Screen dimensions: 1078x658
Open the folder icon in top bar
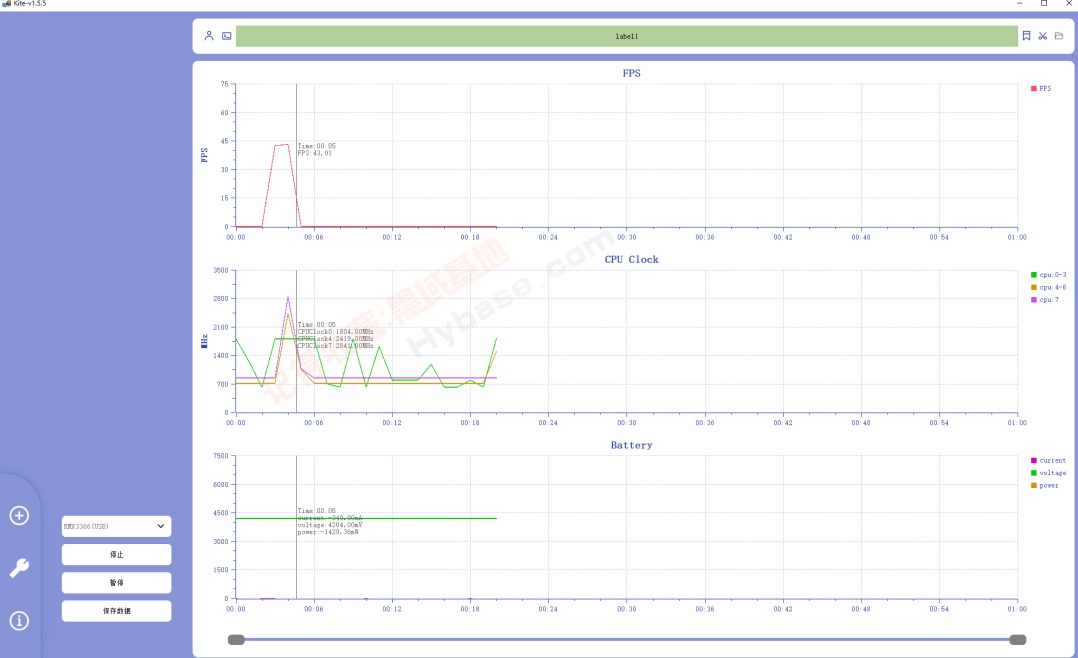[1059, 36]
